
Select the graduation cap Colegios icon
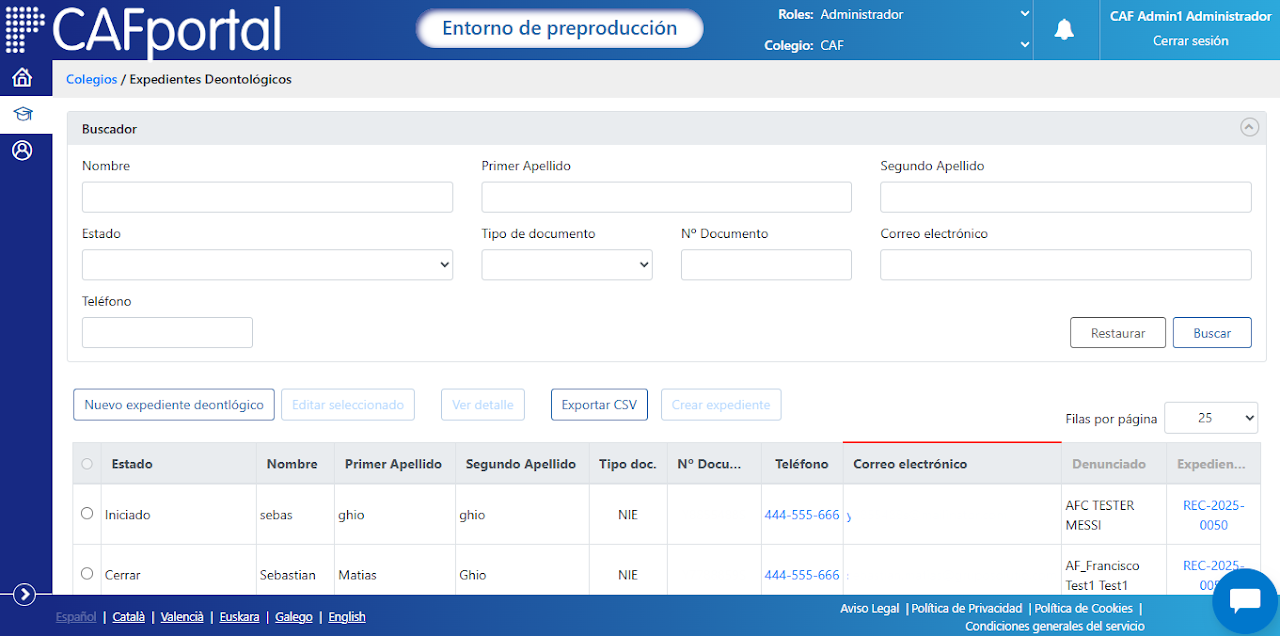tap(22, 114)
